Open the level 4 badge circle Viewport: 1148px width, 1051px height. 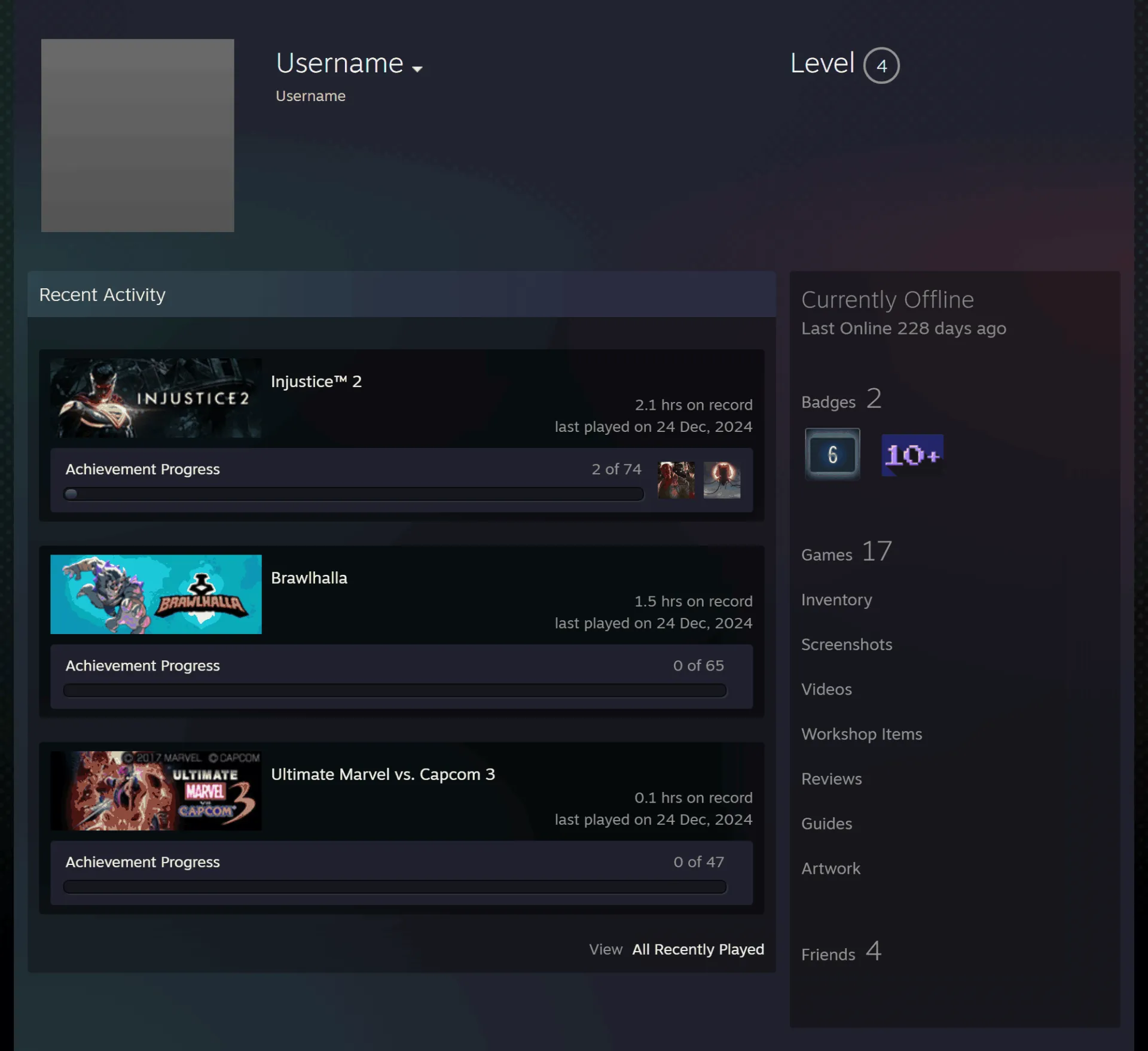tap(881, 65)
